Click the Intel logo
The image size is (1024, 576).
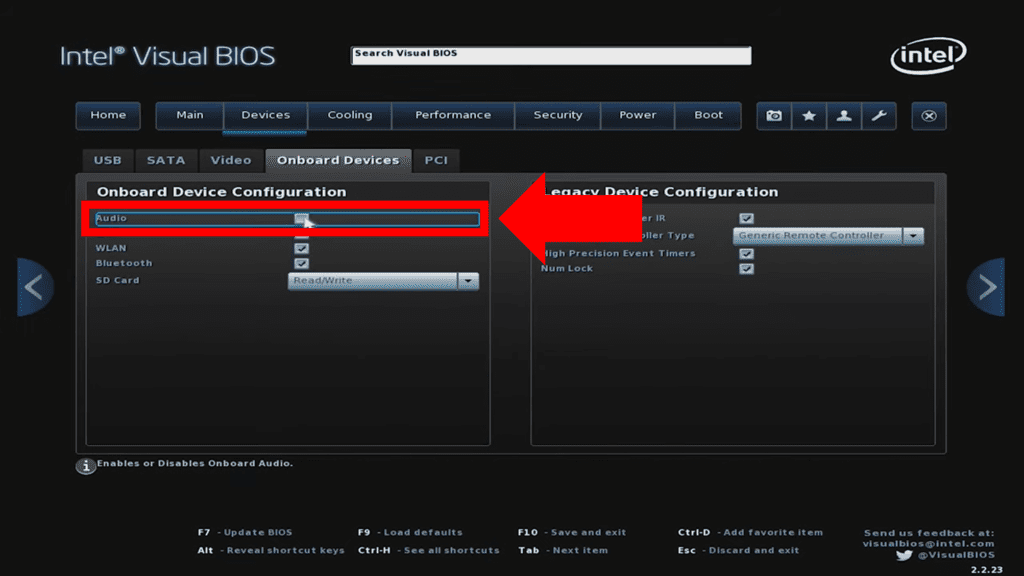coord(928,56)
